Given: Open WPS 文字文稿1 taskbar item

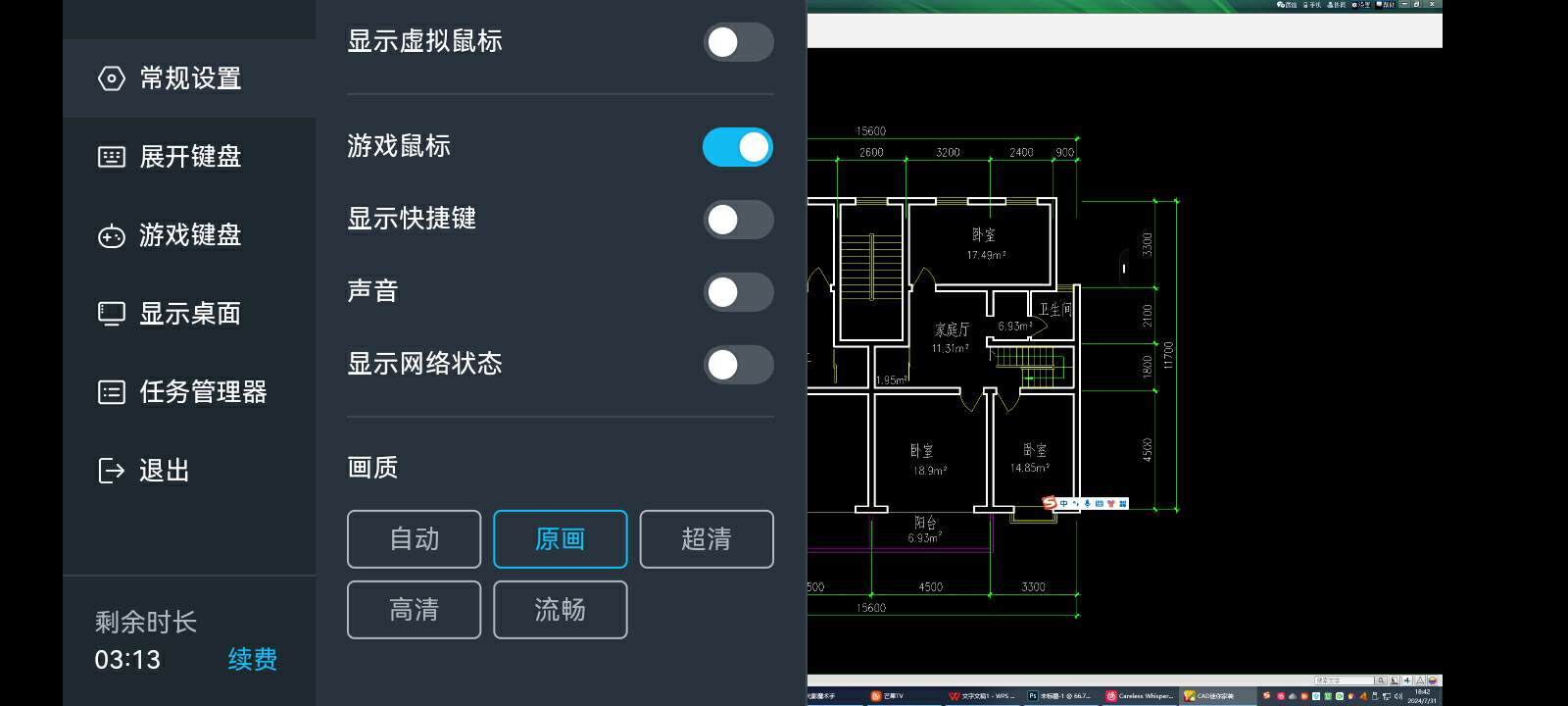Looking at the screenshot, I should pyautogui.click(x=982, y=696).
